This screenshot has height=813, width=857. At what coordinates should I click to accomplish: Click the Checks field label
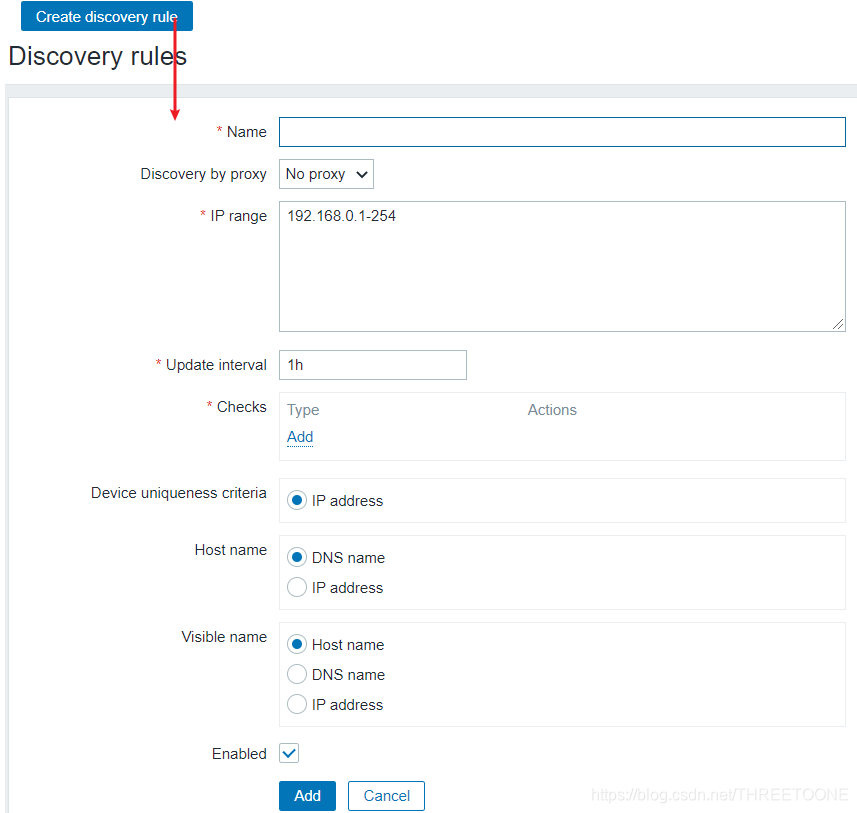(242, 407)
